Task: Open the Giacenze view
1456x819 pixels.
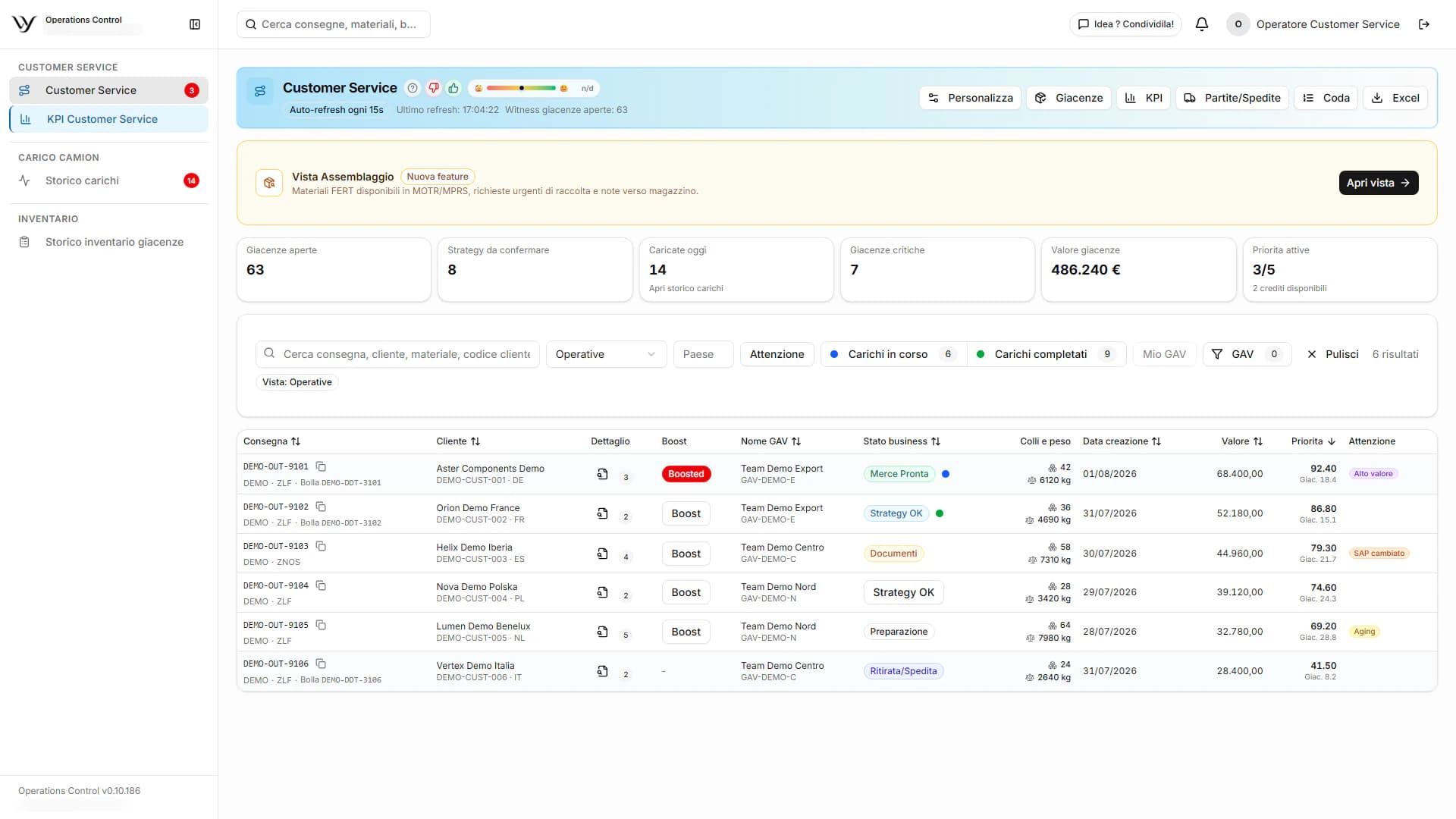Action: pyautogui.click(x=1068, y=98)
